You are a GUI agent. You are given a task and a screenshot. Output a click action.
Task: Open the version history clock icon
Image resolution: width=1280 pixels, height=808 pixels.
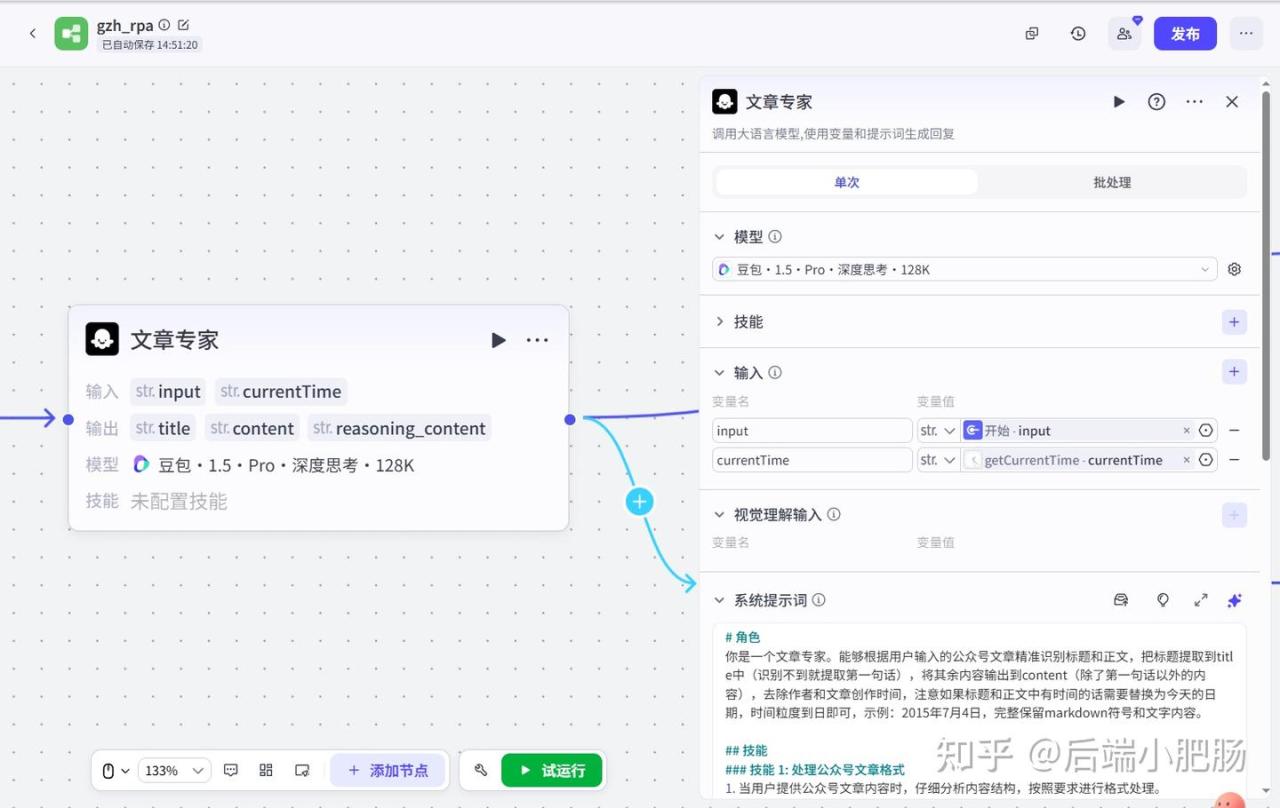tap(1078, 33)
